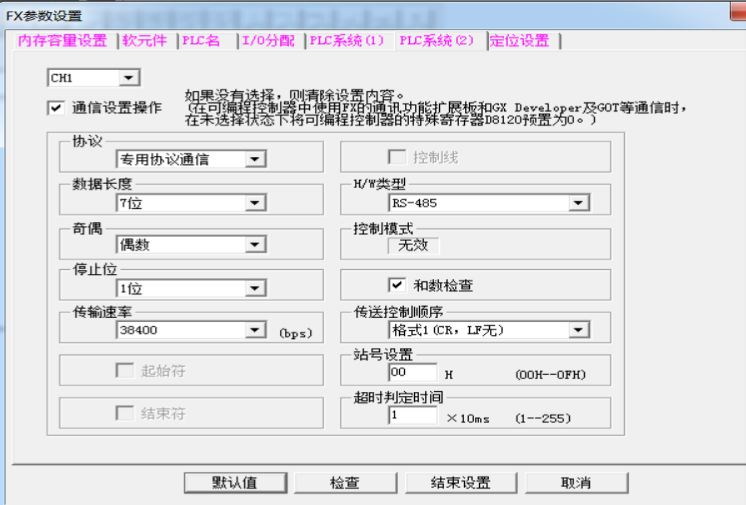This screenshot has width=746, height=505.
Task: Click the 站号设置 input field
Action: 412,373
